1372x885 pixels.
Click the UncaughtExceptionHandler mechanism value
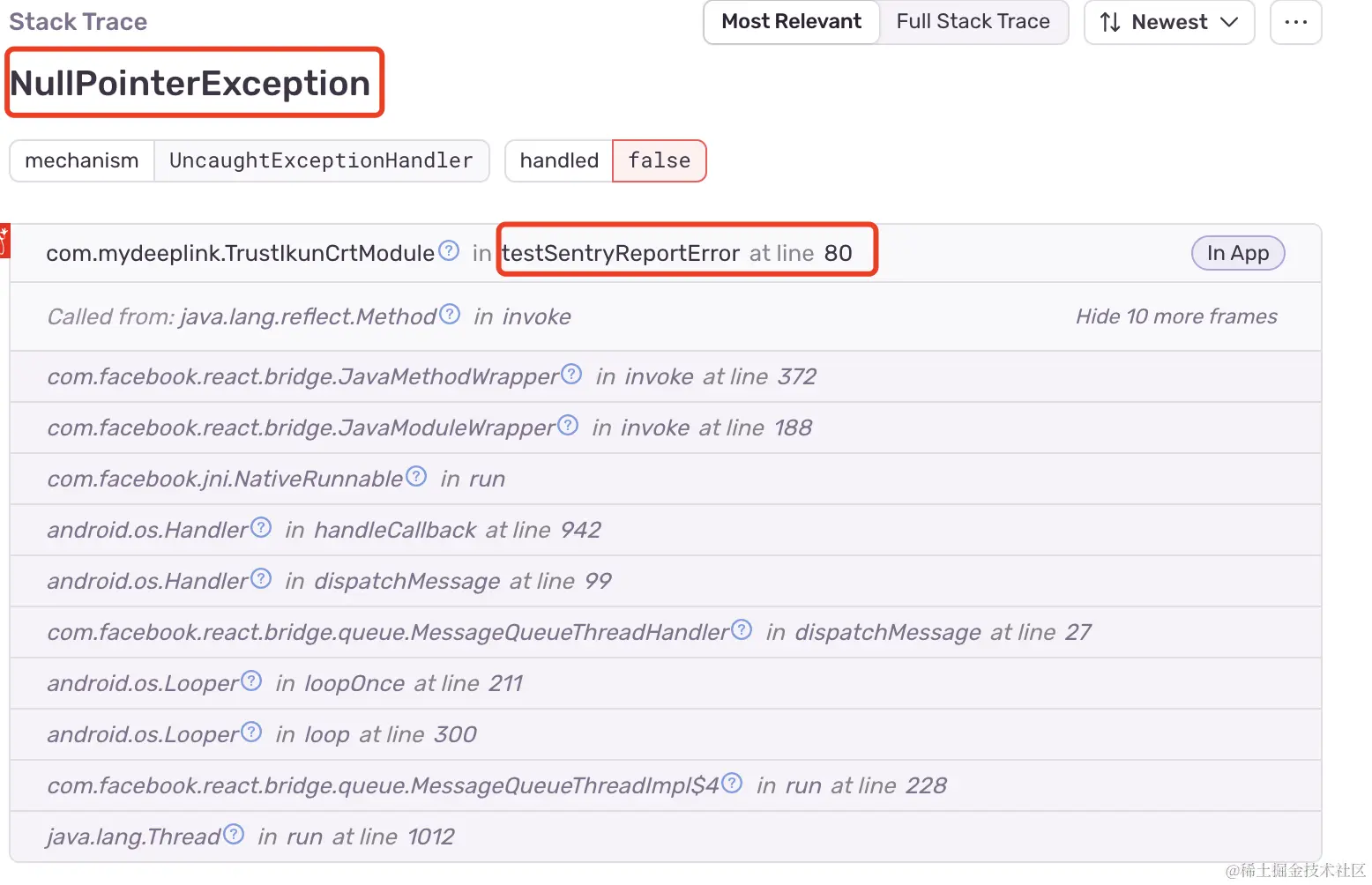coord(321,160)
